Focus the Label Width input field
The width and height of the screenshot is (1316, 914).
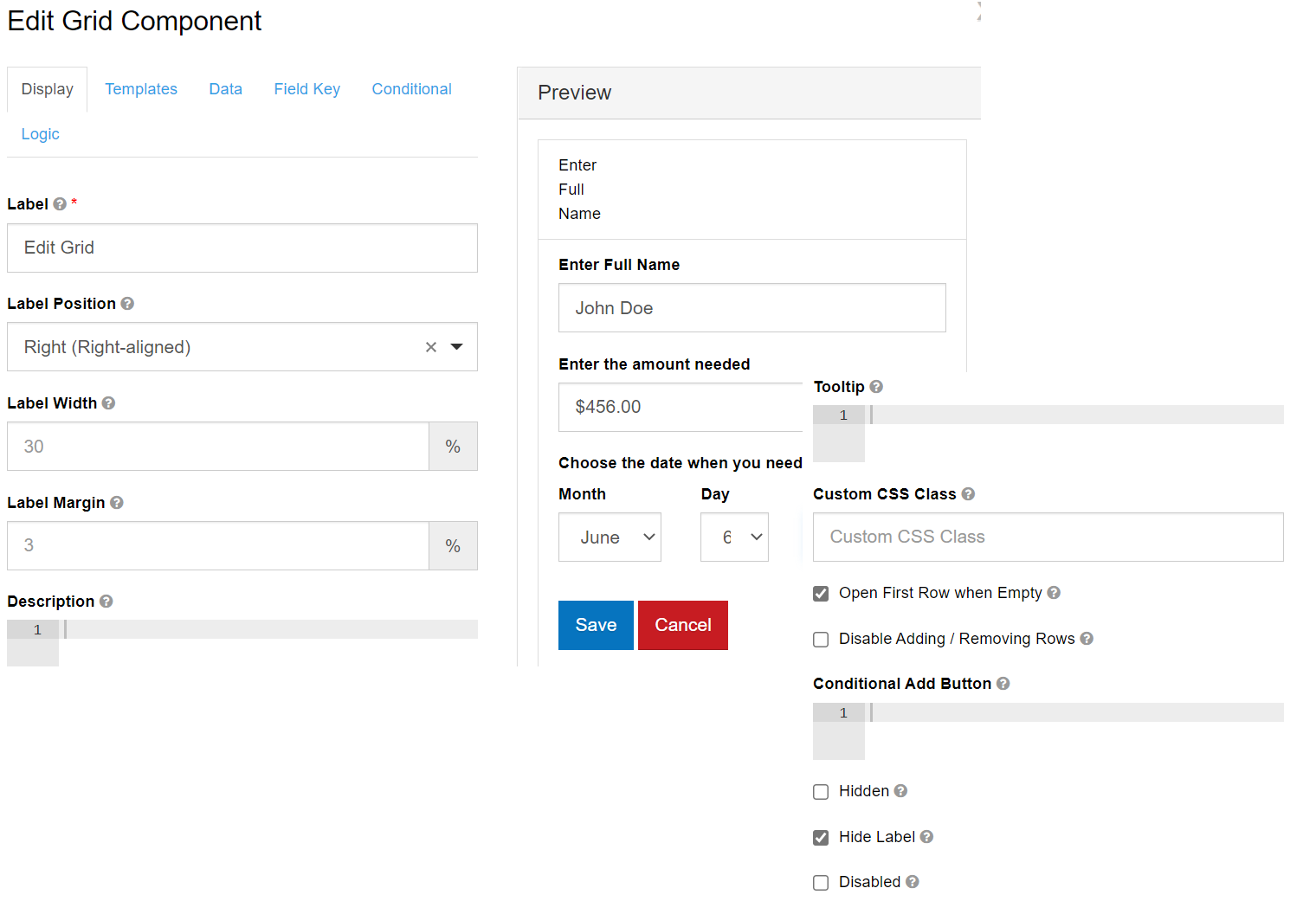218,447
